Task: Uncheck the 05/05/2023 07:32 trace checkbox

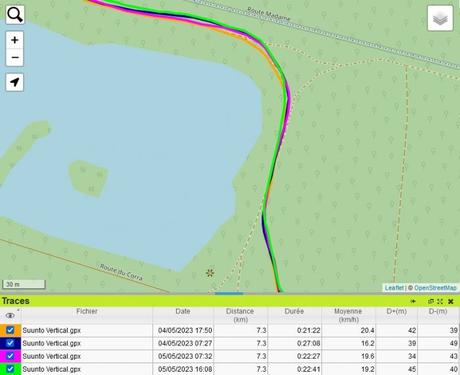Action: tap(10, 356)
